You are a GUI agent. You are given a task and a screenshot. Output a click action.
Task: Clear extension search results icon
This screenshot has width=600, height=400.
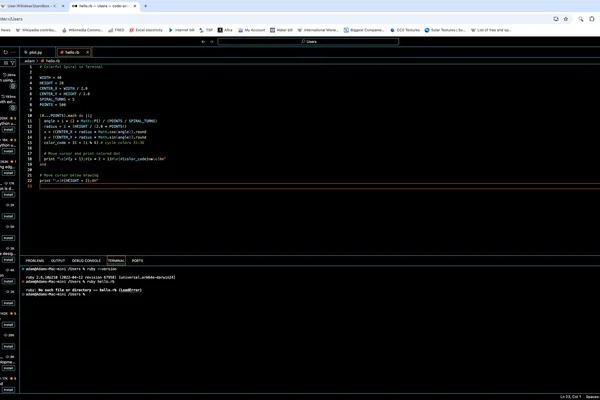pyautogui.click(x=6, y=63)
